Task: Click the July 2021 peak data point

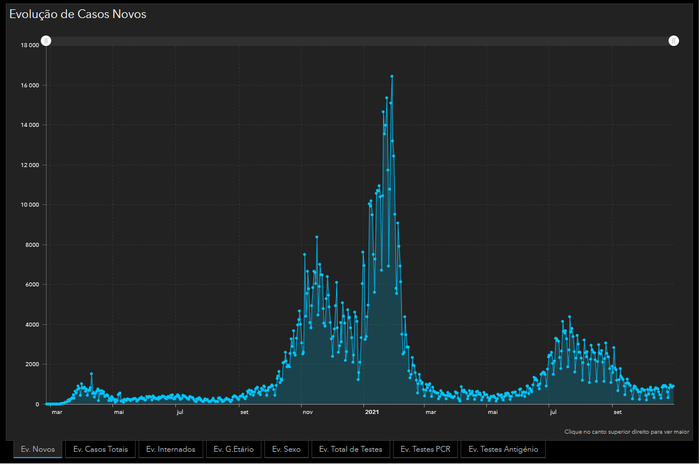Action: [570, 317]
